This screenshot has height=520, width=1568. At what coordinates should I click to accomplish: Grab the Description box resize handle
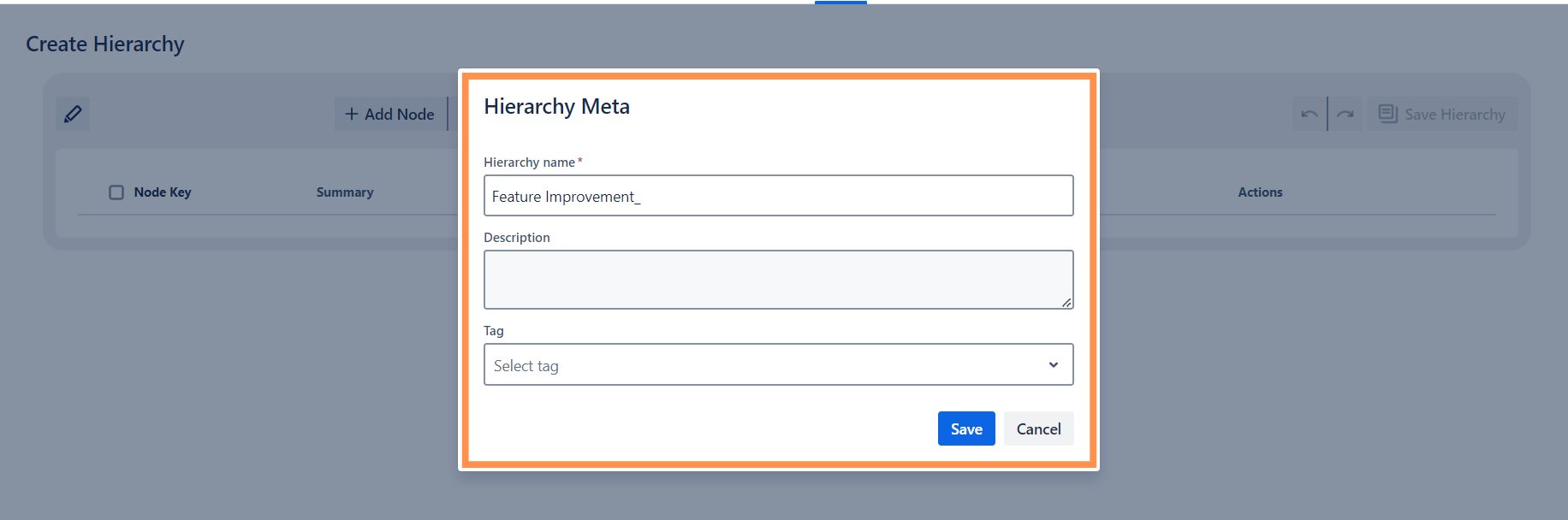(1066, 302)
